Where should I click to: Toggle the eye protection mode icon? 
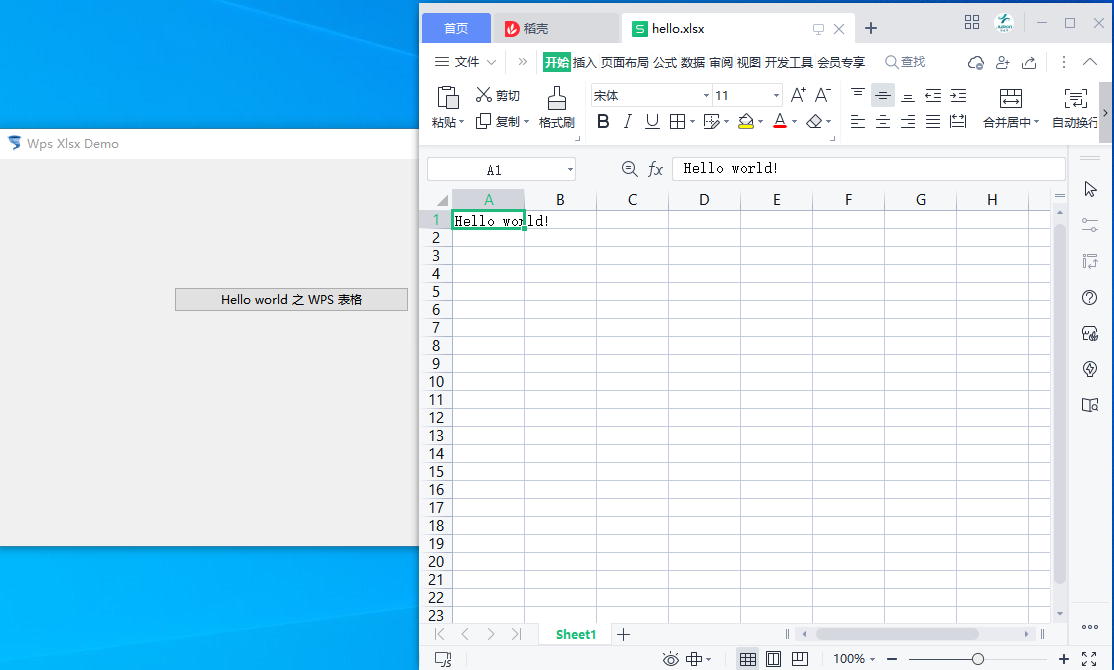670,659
